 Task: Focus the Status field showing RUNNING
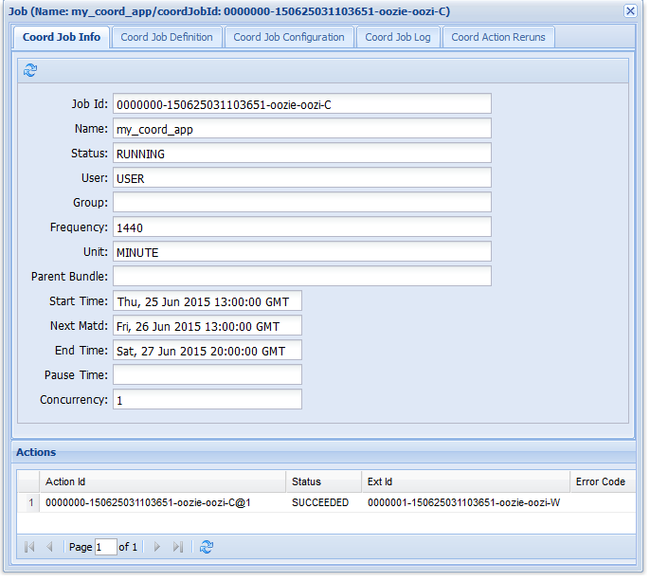coord(302,153)
